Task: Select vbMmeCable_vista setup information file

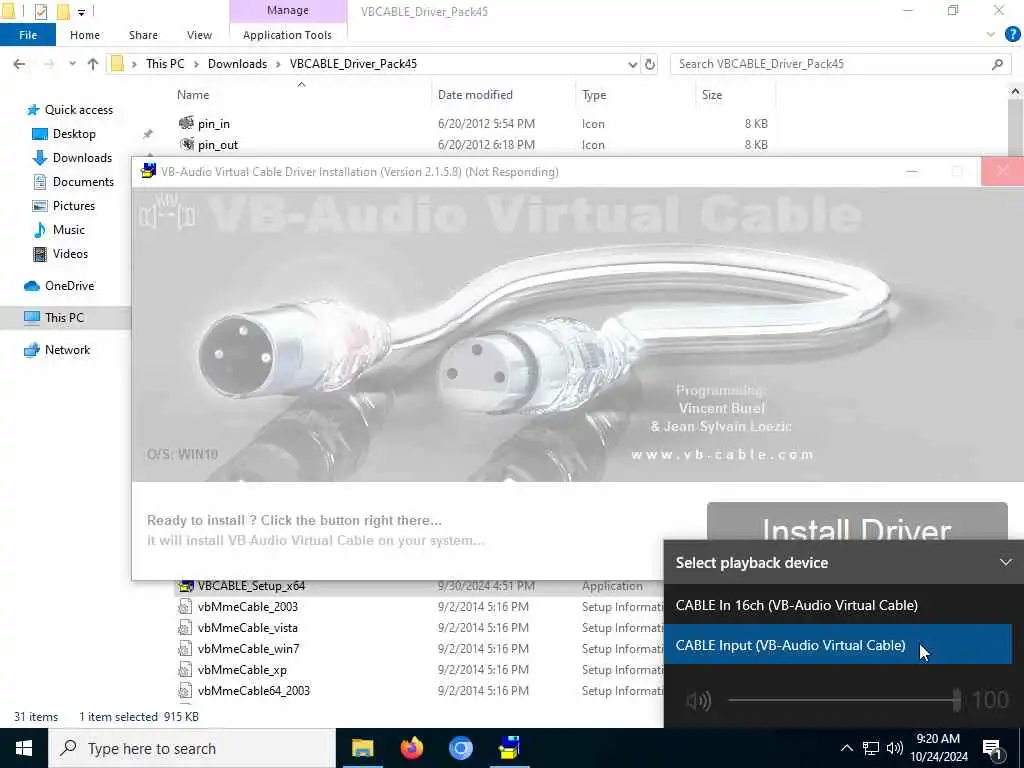Action: (x=248, y=628)
